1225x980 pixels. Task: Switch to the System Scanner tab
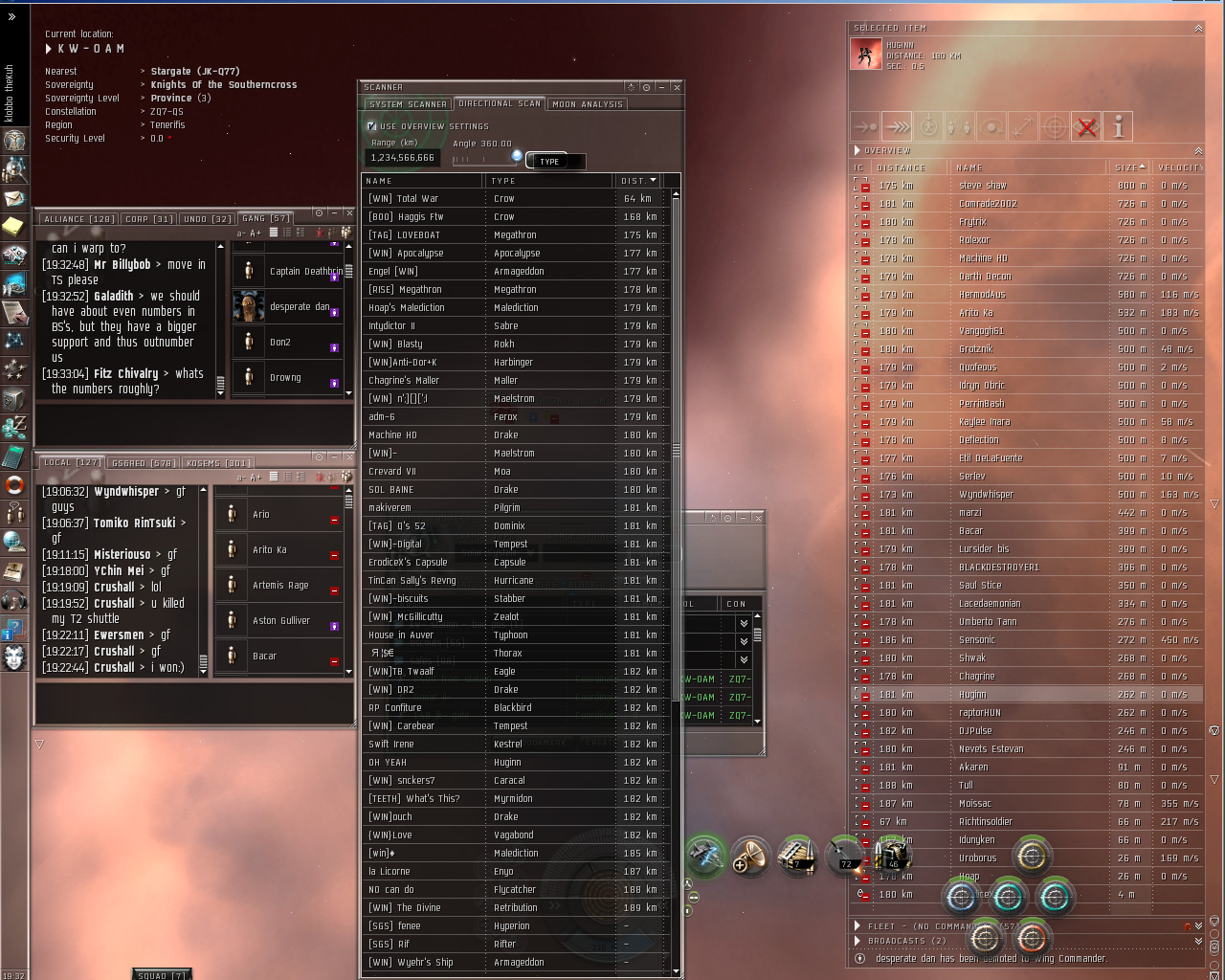coord(408,104)
